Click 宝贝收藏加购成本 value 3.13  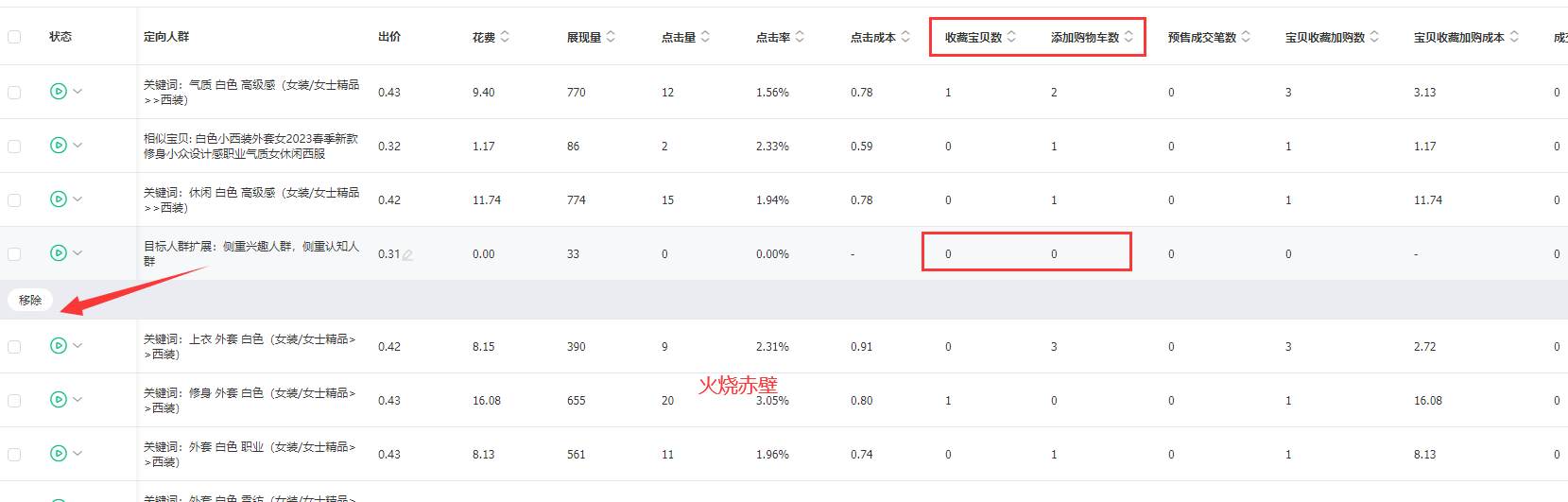1425,93
